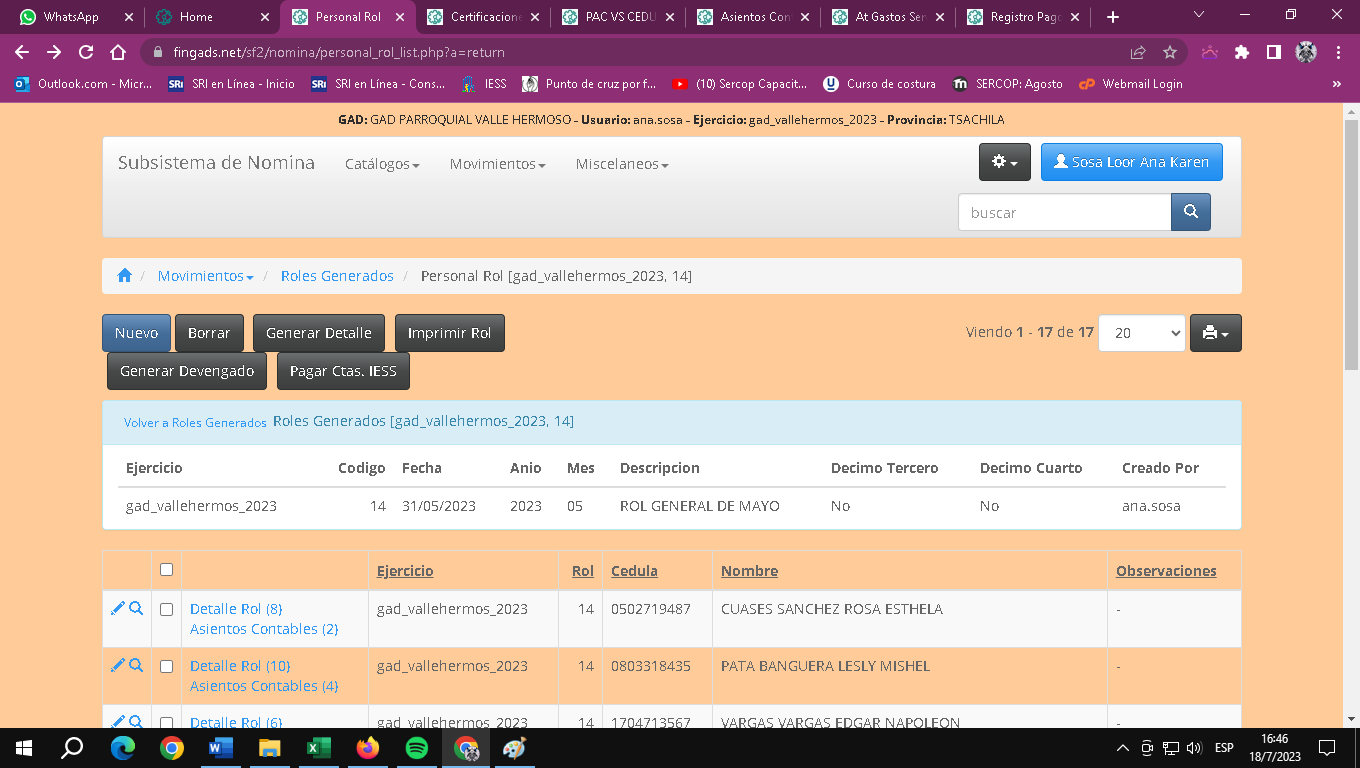Reload the page with browser refresh icon
Viewport: 1360px width, 768px height.
click(86, 52)
